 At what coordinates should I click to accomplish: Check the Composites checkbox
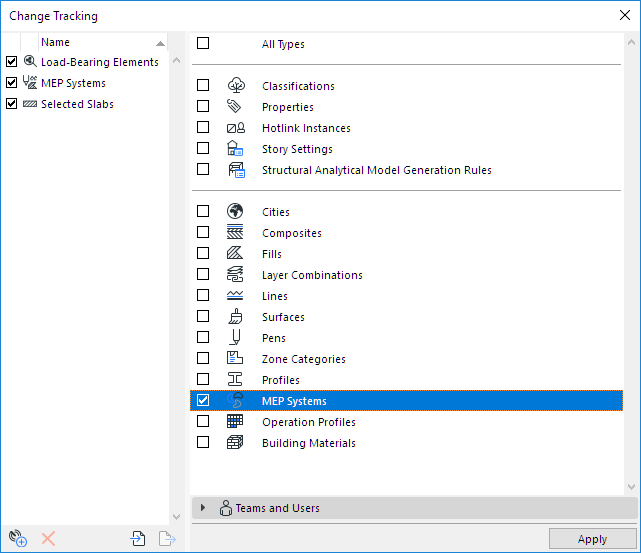(x=203, y=233)
